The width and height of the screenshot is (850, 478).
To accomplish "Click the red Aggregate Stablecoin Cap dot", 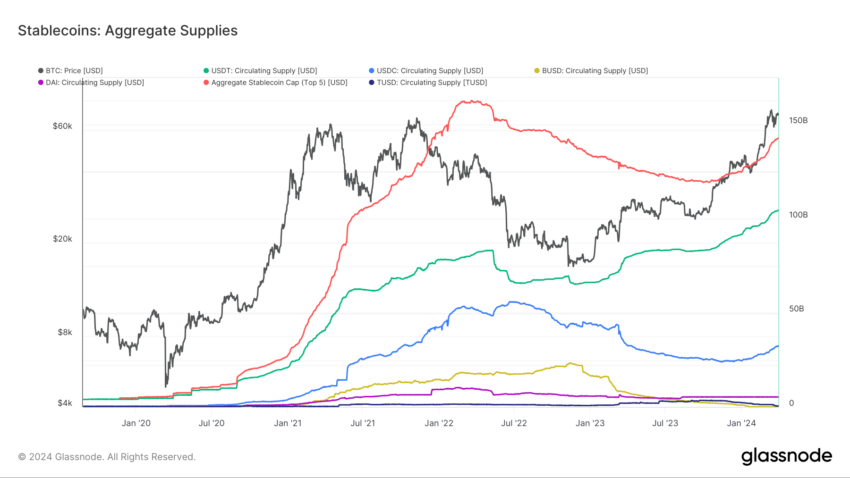I will click(x=206, y=82).
